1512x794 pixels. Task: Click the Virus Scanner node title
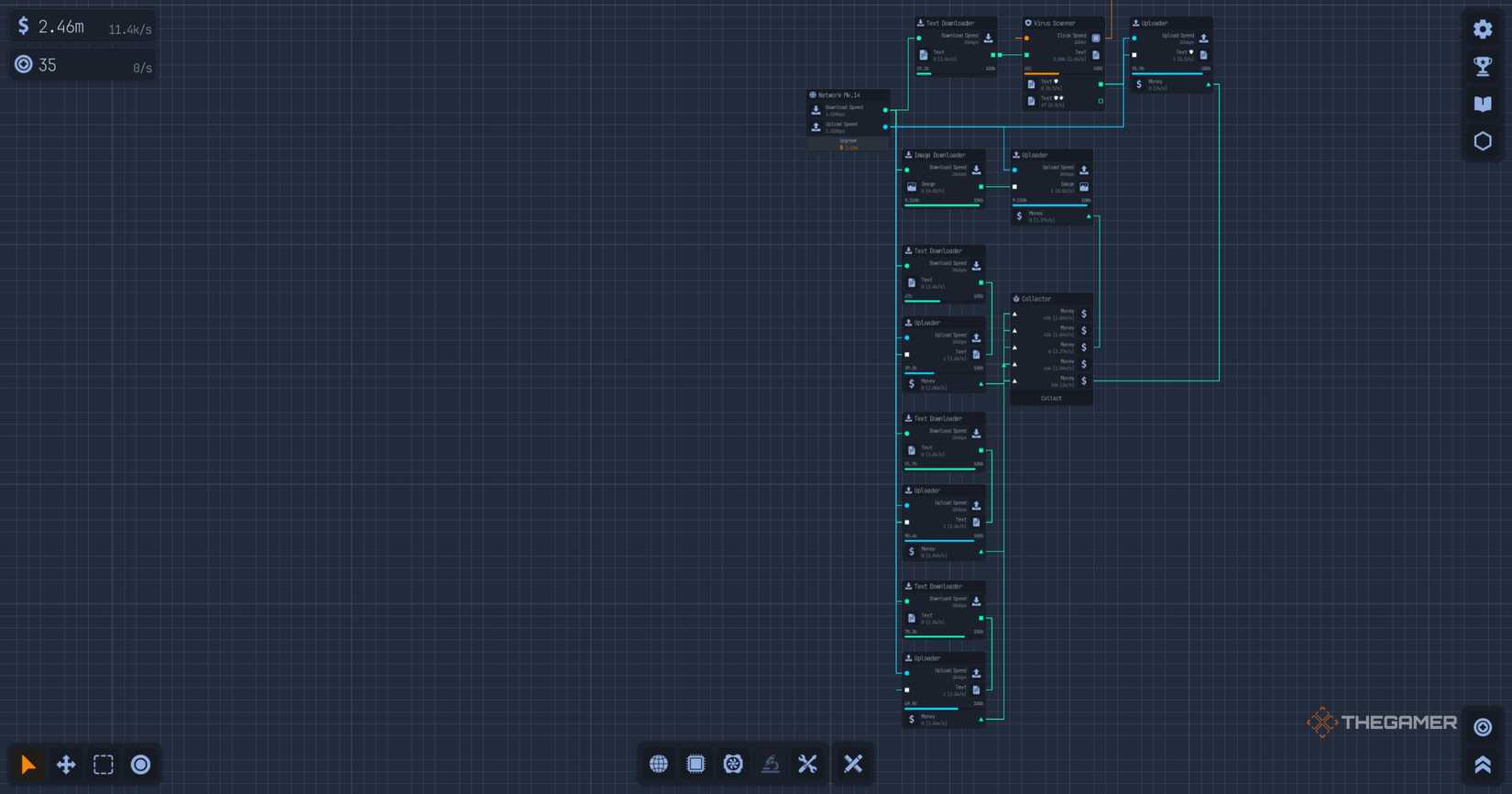coord(1054,23)
